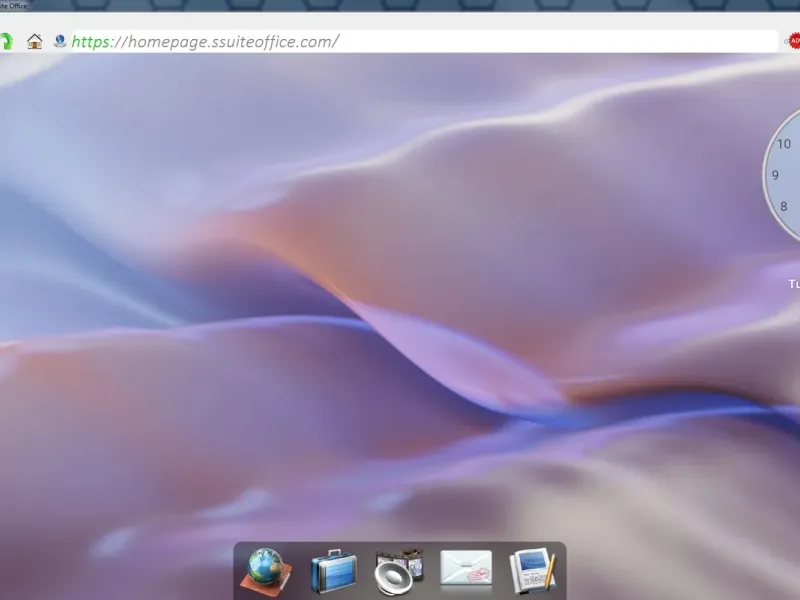The width and height of the screenshot is (800, 600).
Task: Click the site identity globe icon
Action: (60, 41)
